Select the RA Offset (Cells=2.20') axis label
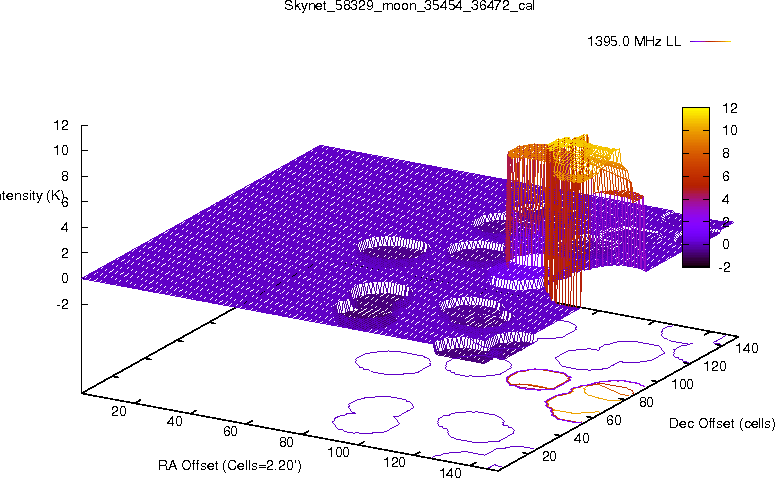This screenshot has width=775, height=478. coord(230,465)
